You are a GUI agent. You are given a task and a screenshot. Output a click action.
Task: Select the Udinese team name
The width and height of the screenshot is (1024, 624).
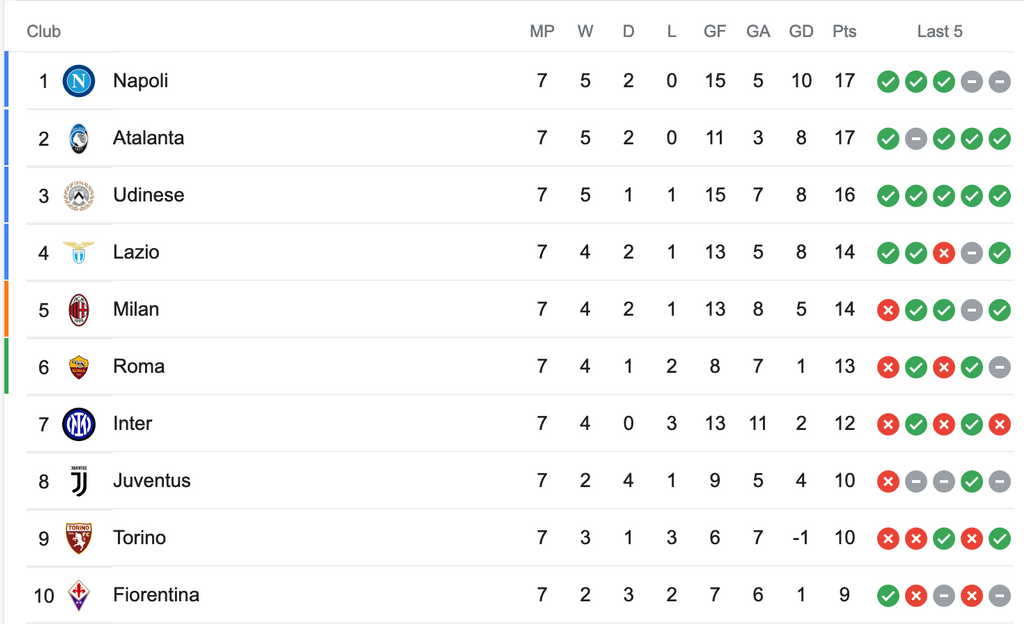148,195
